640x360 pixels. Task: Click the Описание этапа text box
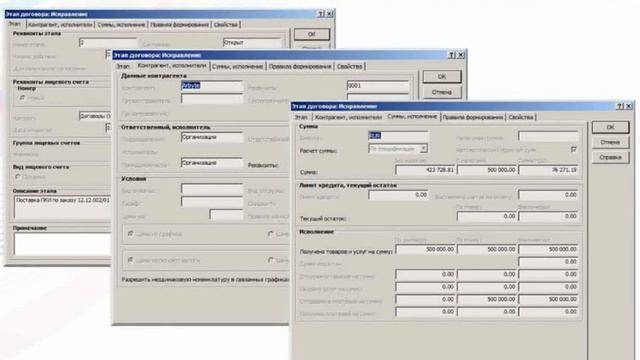coord(63,207)
